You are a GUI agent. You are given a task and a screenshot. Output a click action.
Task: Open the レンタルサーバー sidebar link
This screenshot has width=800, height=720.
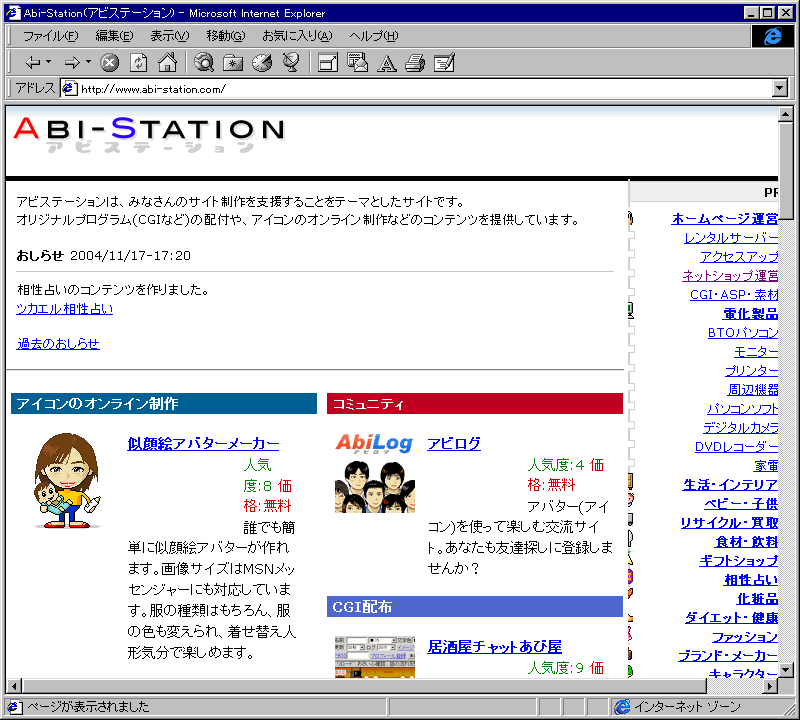pyautogui.click(x=731, y=238)
